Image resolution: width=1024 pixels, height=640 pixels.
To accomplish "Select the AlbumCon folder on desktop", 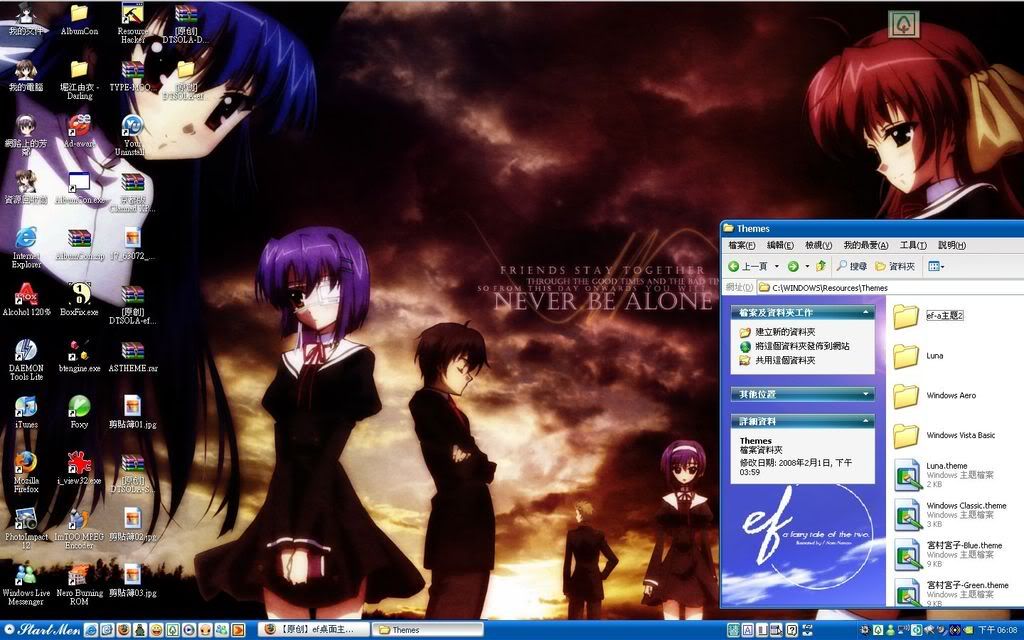I will click(79, 20).
